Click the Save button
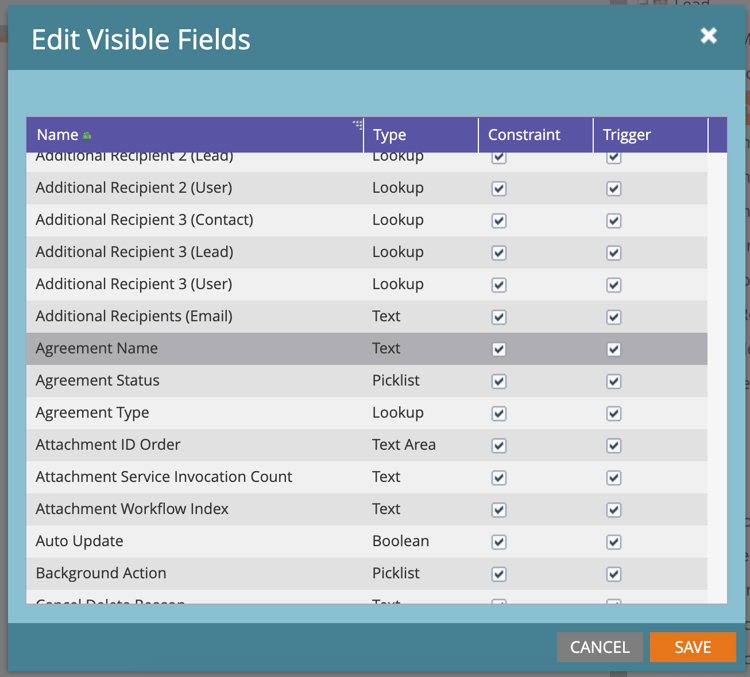 point(693,647)
